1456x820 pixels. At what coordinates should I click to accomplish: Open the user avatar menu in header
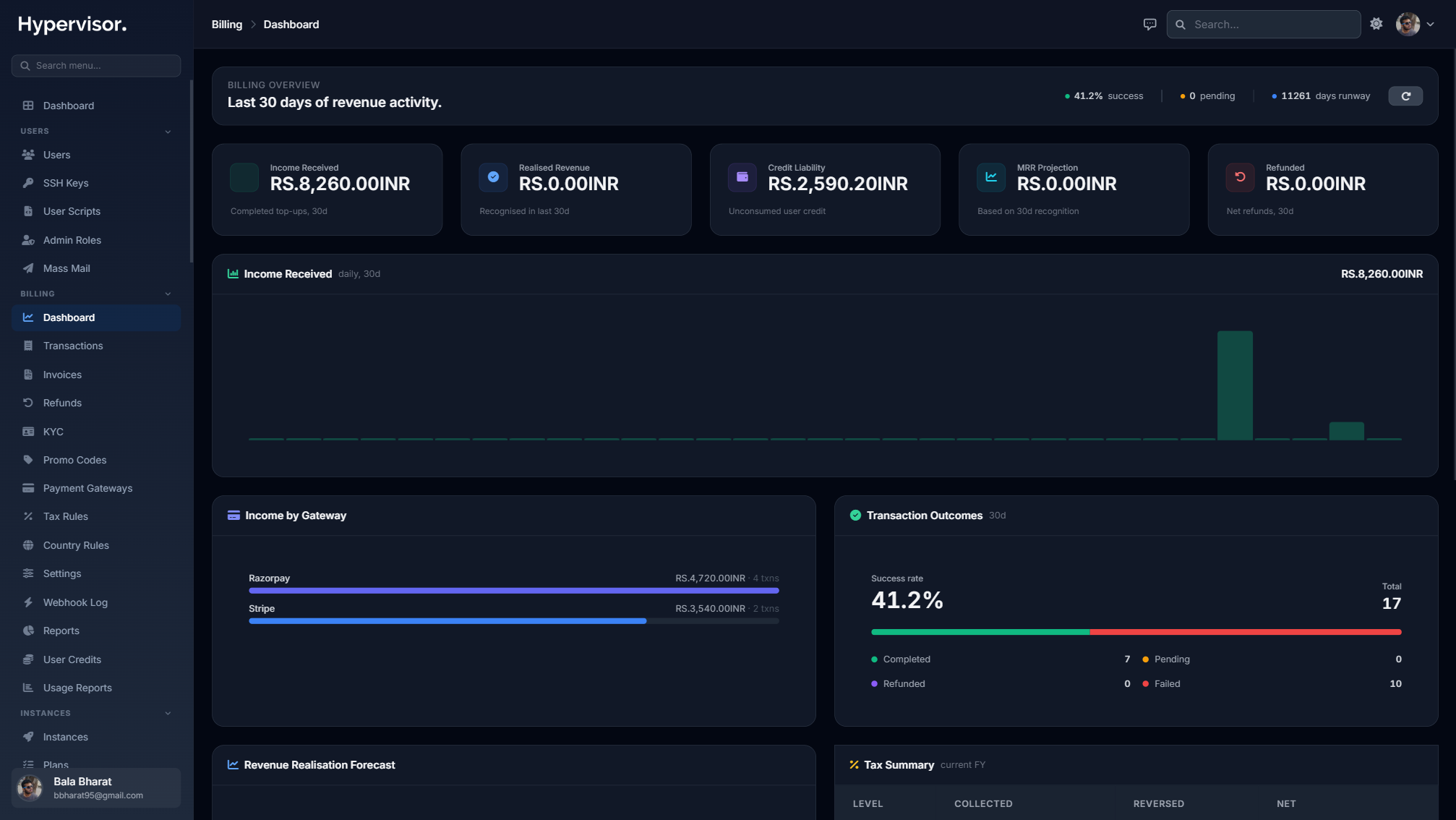tap(1415, 24)
